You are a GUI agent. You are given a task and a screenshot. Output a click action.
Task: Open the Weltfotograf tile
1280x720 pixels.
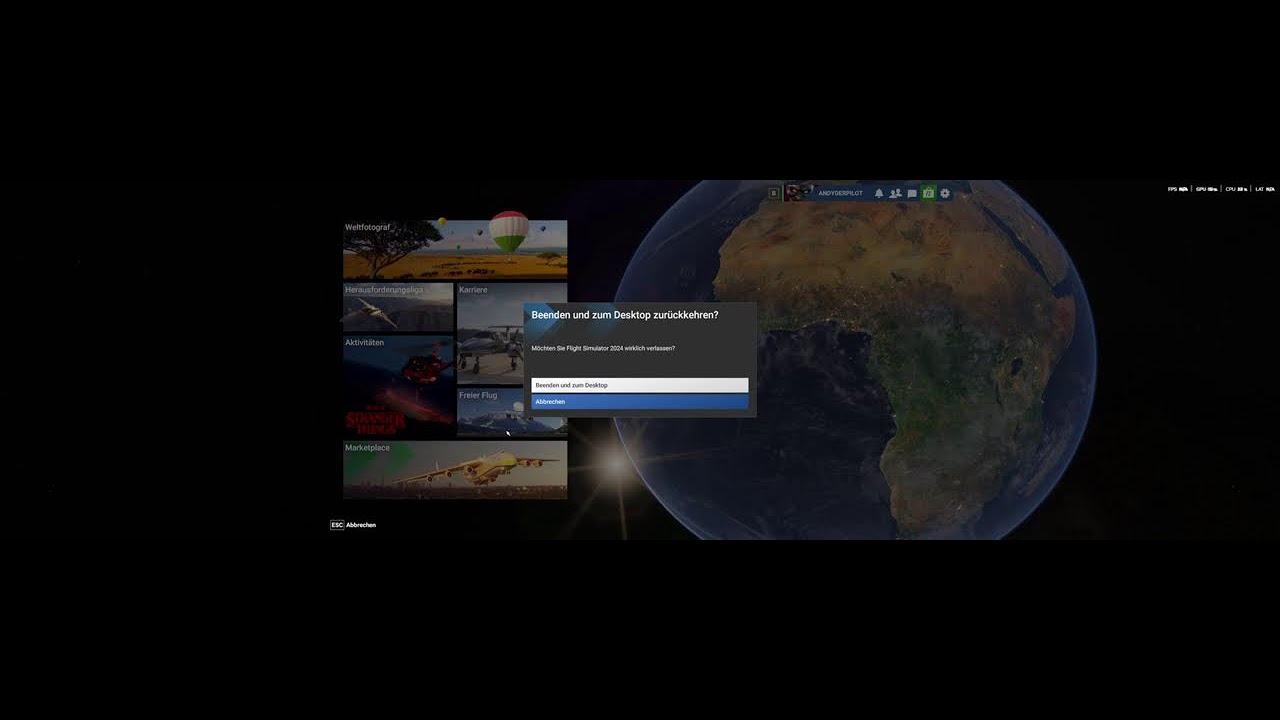(455, 249)
